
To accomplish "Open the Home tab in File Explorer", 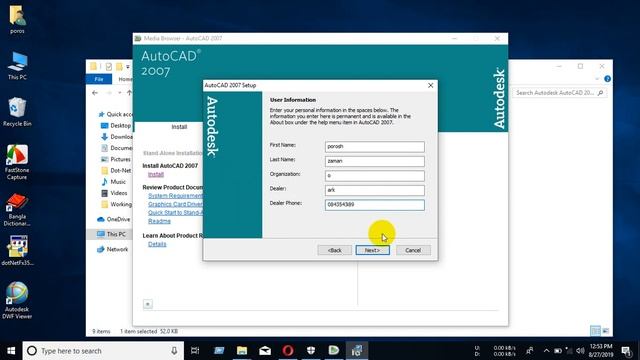I will tap(125, 79).
